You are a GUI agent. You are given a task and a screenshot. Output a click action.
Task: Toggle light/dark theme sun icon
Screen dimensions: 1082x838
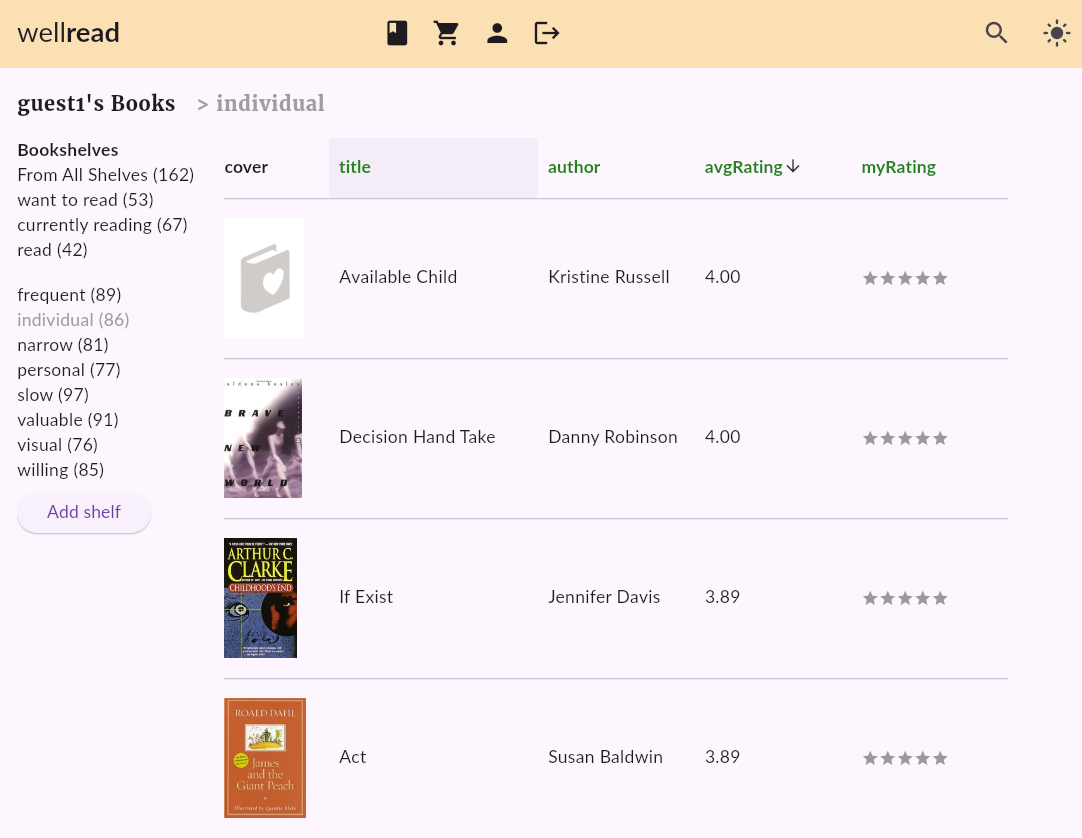click(x=1056, y=34)
